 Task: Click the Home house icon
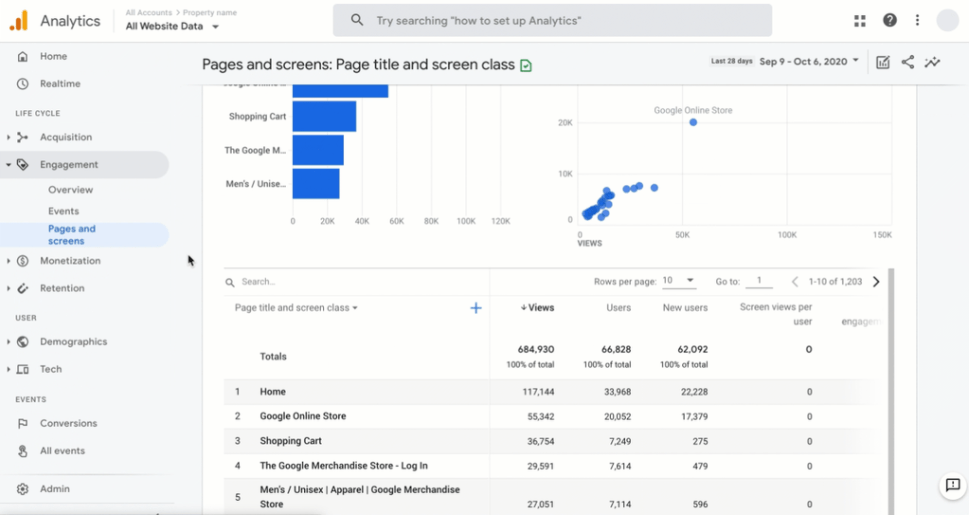[x=23, y=56]
